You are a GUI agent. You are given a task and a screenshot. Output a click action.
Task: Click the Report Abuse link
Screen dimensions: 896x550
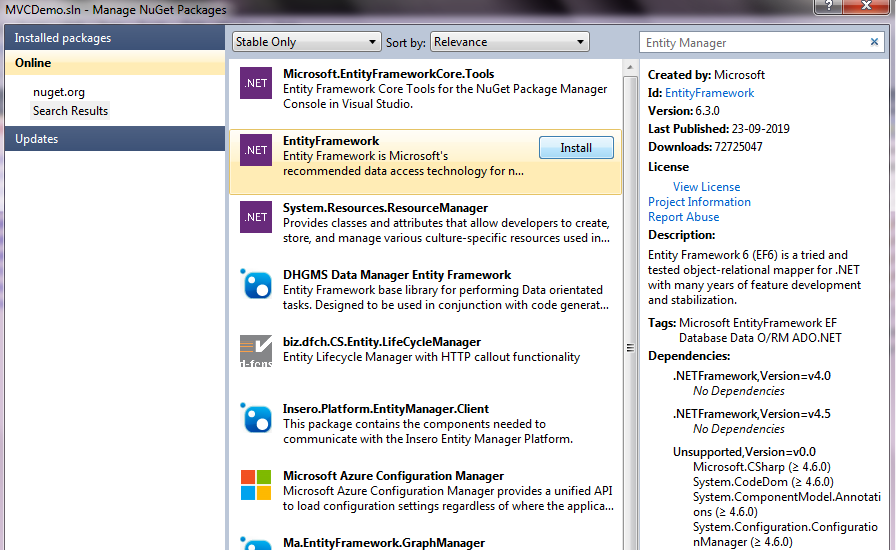click(683, 217)
